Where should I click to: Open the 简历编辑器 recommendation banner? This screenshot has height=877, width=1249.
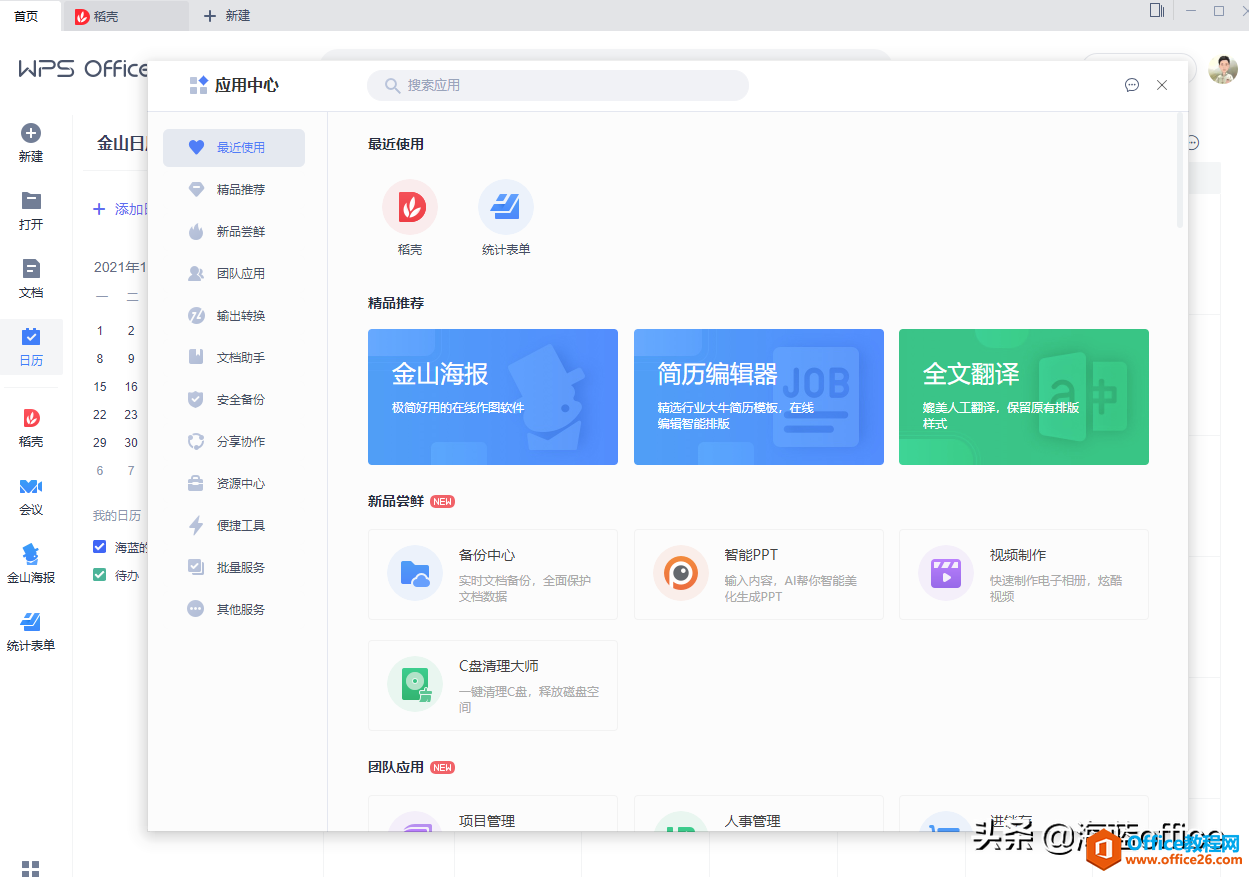(x=759, y=397)
